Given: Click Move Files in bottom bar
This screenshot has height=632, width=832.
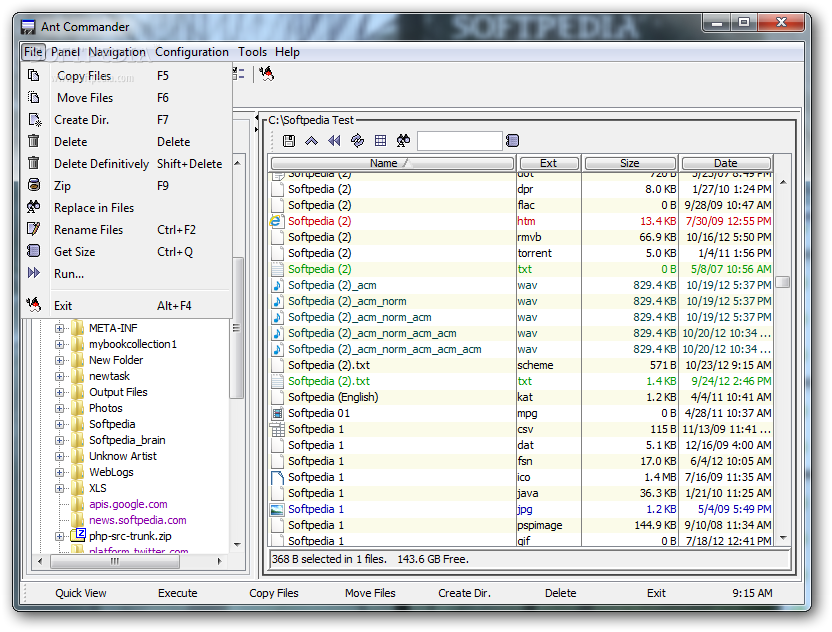Looking at the screenshot, I should click(x=370, y=593).
